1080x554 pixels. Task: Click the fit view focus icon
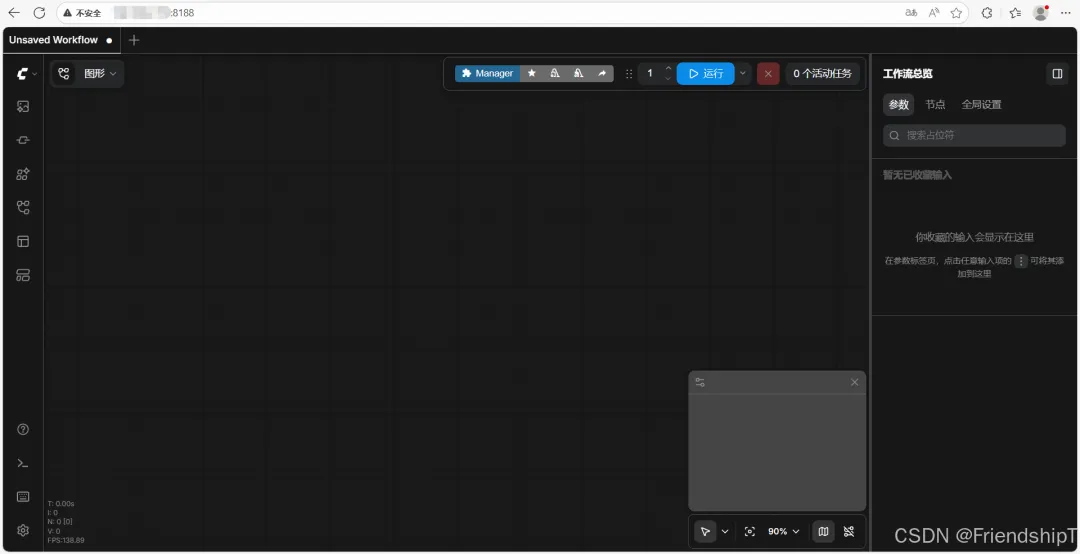(750, 531)
